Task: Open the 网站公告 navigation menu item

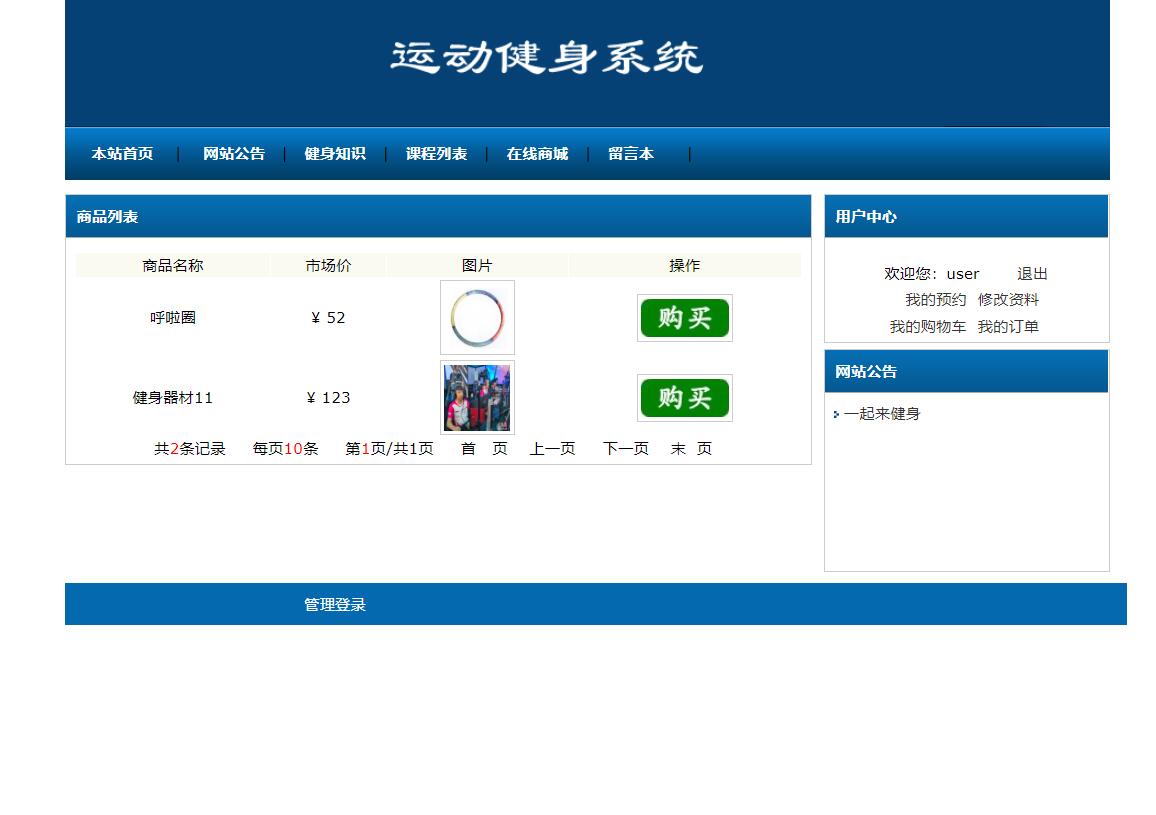Action: [233, 154]
